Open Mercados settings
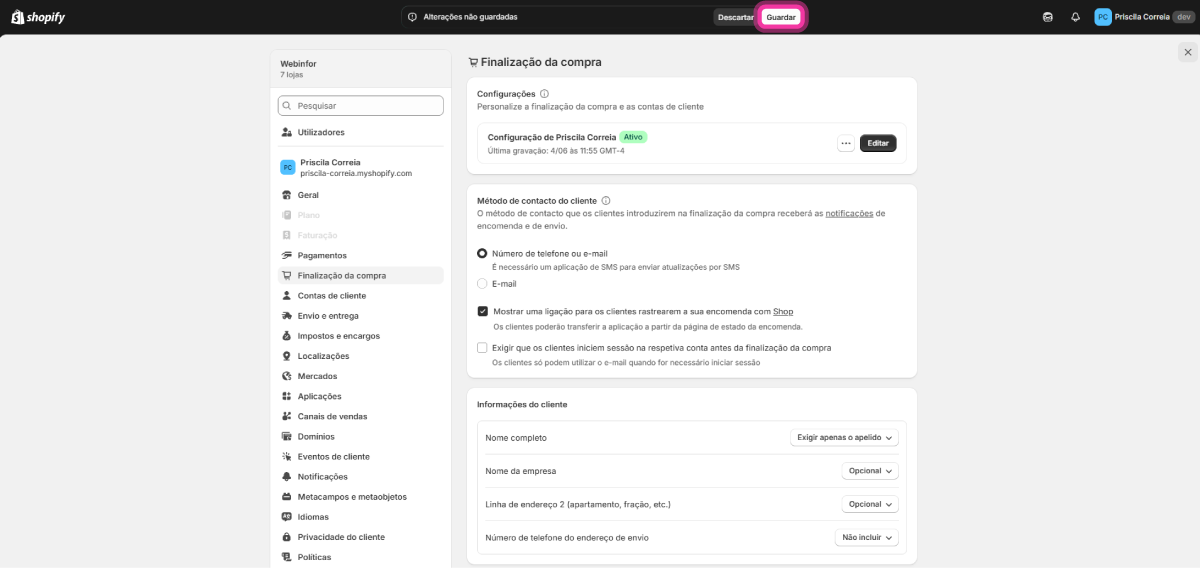The image size is (1200, 568). coord(360,376)
